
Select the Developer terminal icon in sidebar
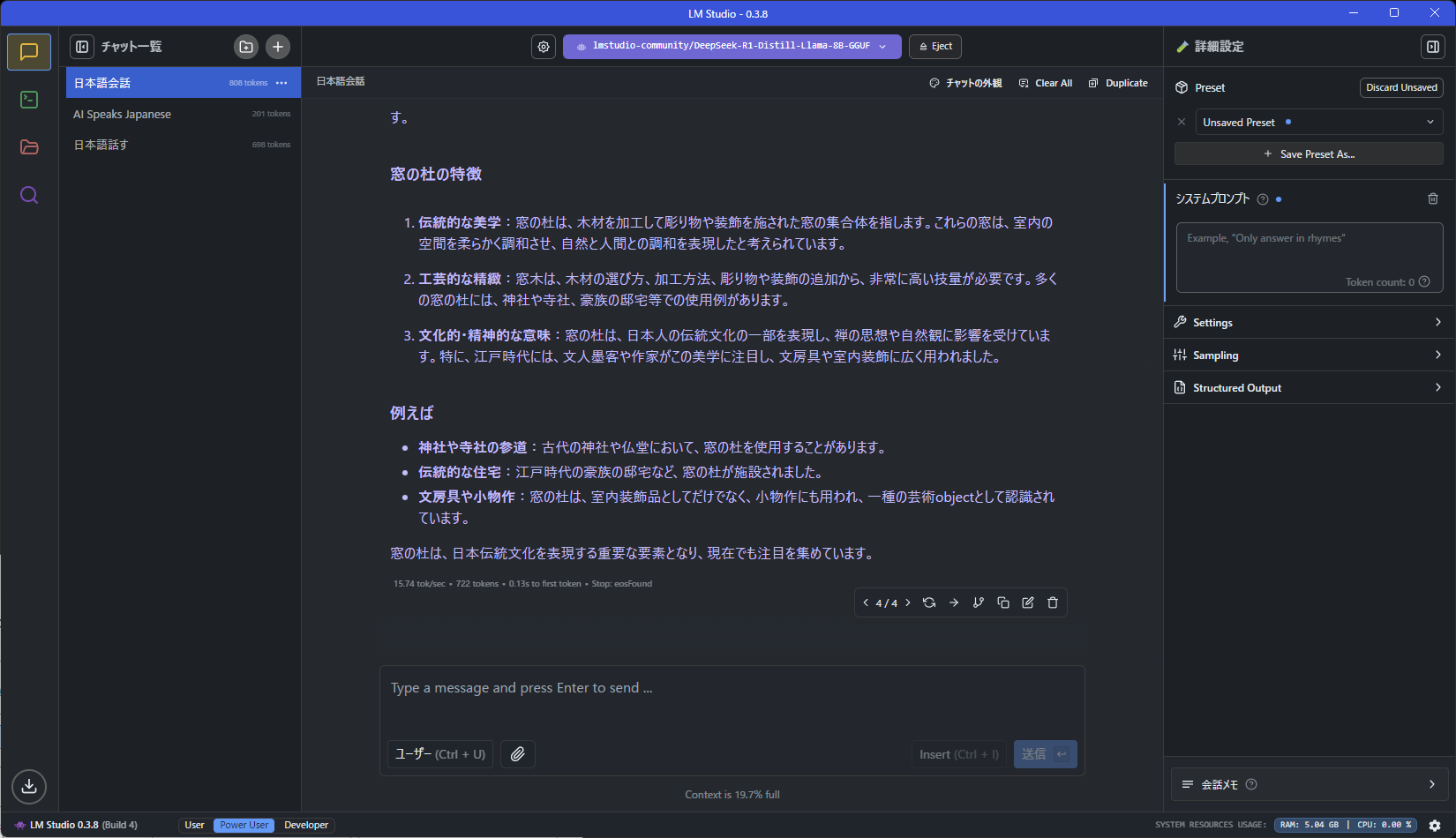point(28,100)
